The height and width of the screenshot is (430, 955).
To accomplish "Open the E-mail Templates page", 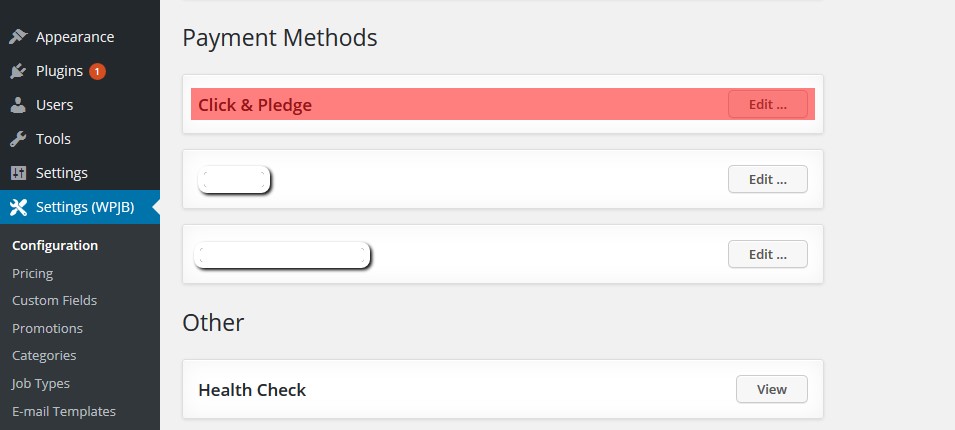I will tap(63, 412).
